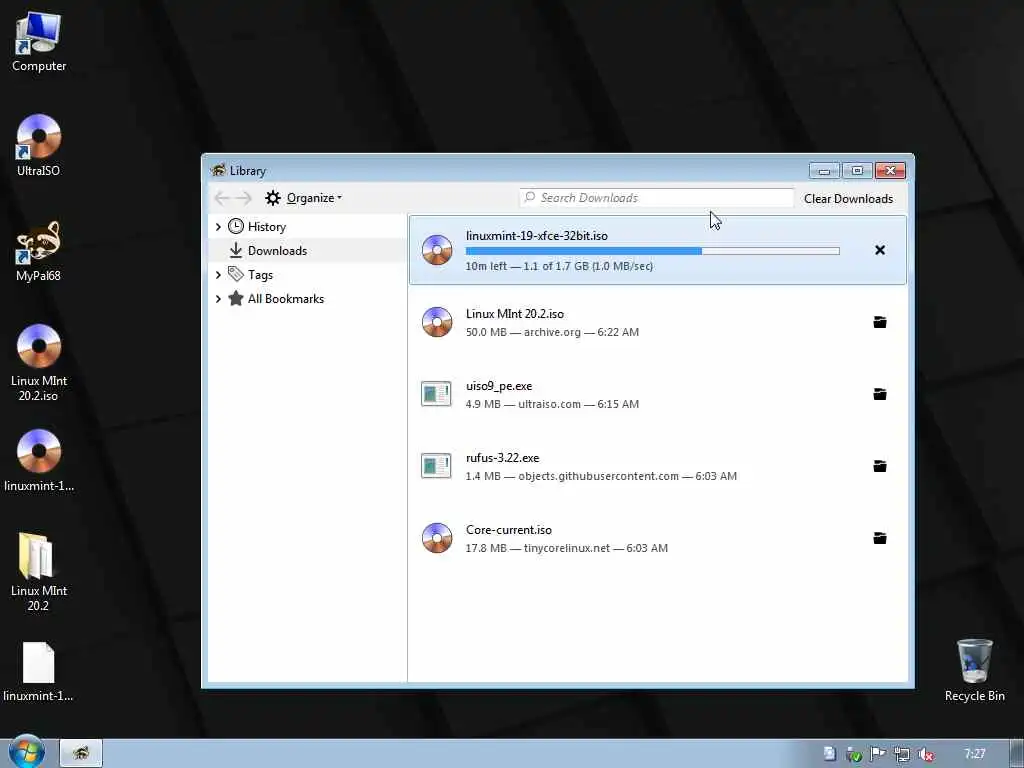
Task: Select History in the sidebar
Action: [x=266, y=227]
